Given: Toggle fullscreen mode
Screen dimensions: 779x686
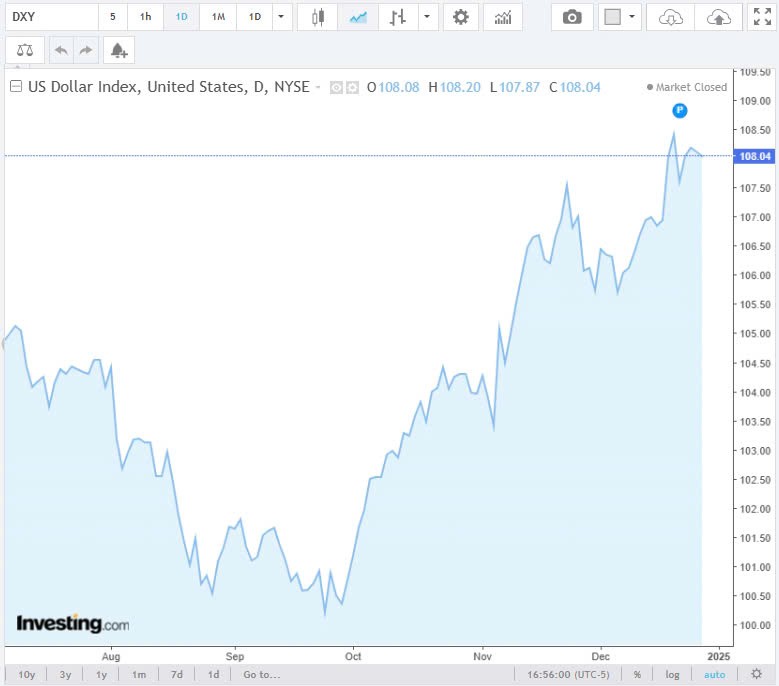Looking at the screenshot, I should point(762,17).
